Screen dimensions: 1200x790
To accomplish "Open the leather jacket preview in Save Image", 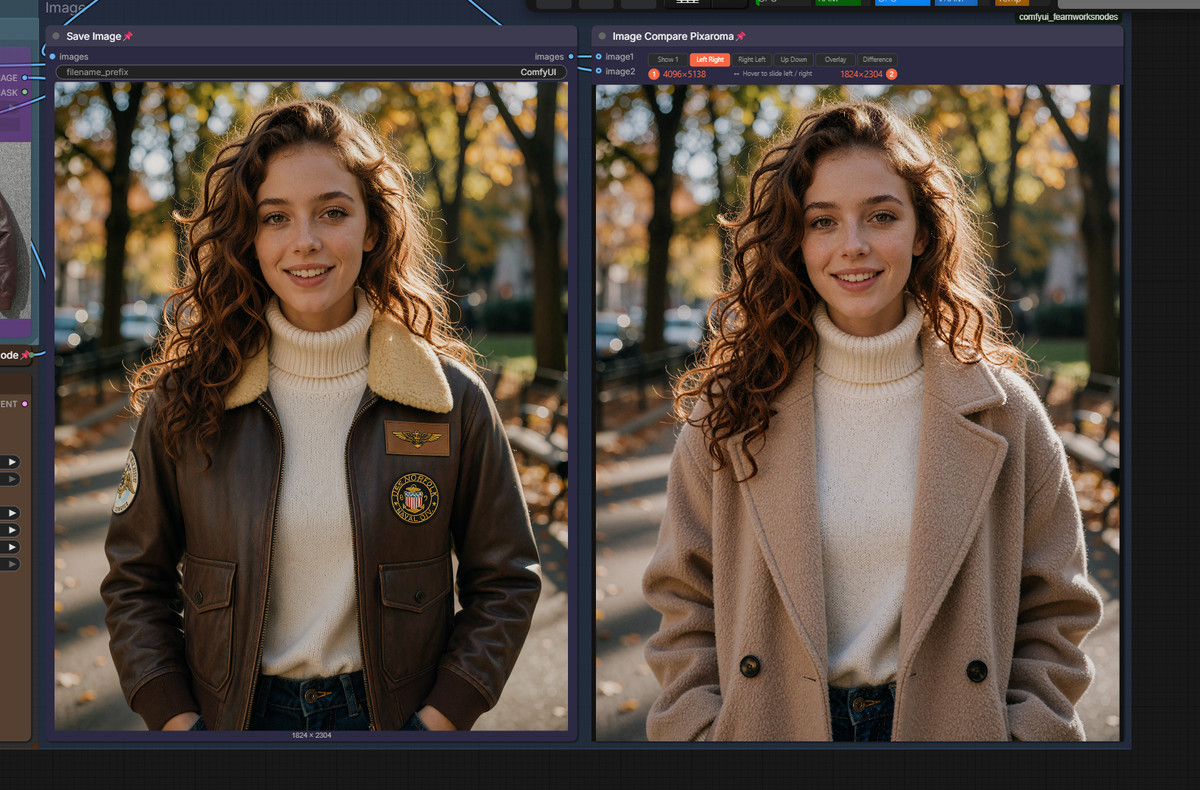I will tap(311, 406).
